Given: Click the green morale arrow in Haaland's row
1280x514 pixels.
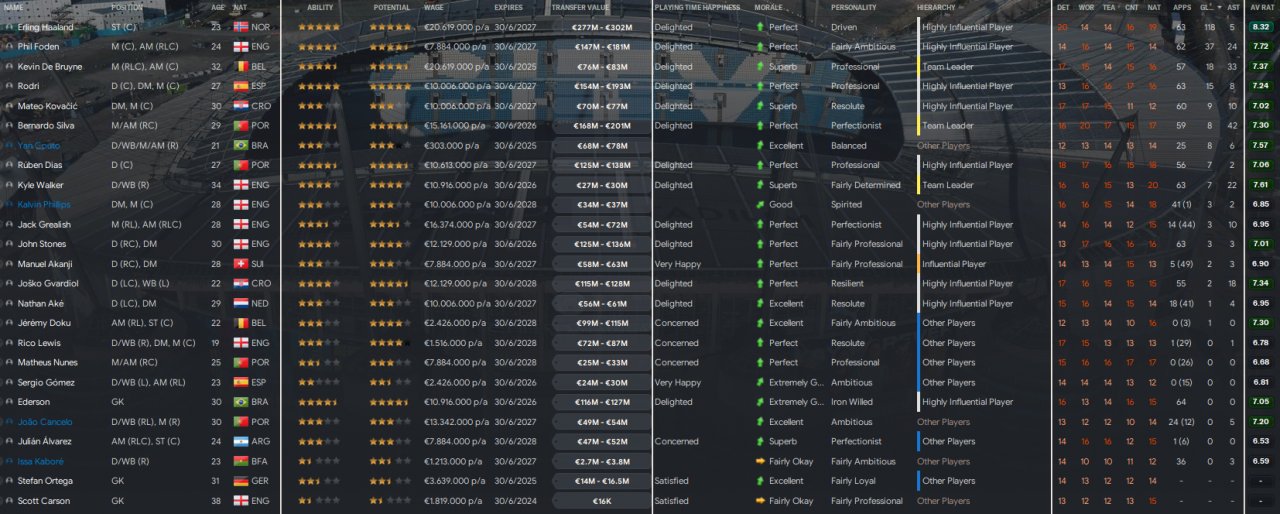Looking at the screenshot, I should [x=760, y=27].
